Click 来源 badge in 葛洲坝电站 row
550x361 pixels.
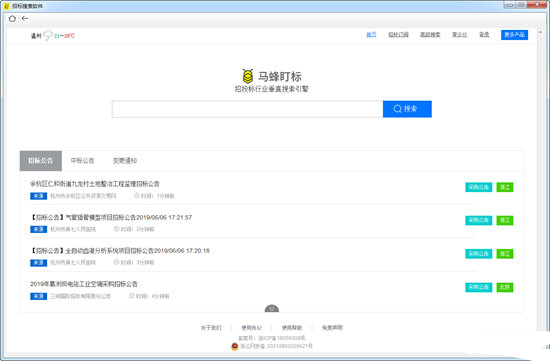point(39,296)
